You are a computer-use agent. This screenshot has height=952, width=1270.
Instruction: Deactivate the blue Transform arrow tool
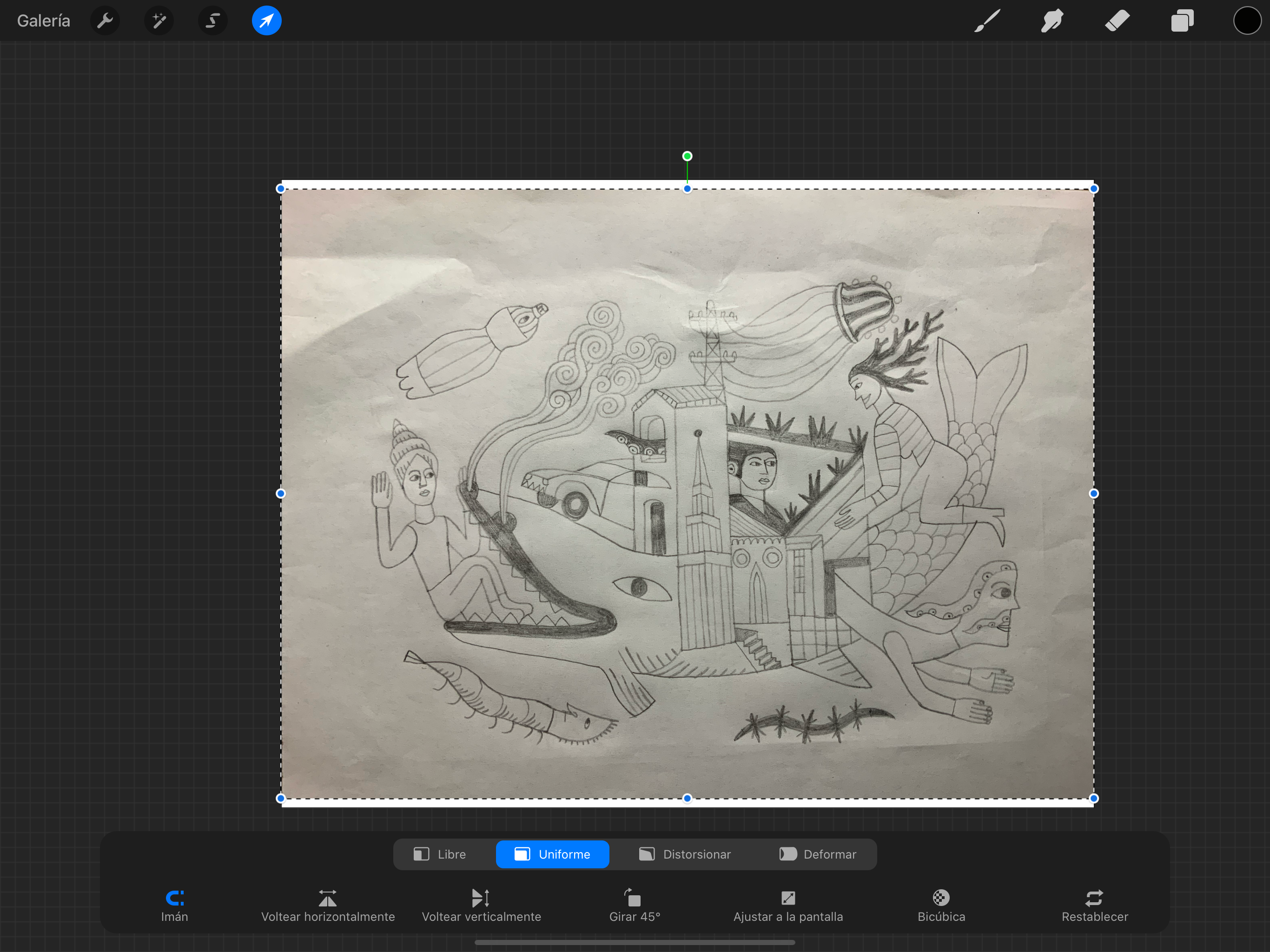[x=266, y=21]
